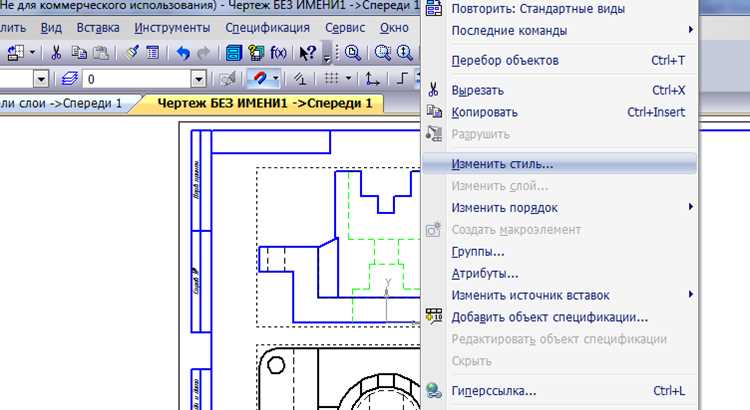Toggle the magnet snapping button
Viewport: 750px width, 410px height.
coord(260,78)
